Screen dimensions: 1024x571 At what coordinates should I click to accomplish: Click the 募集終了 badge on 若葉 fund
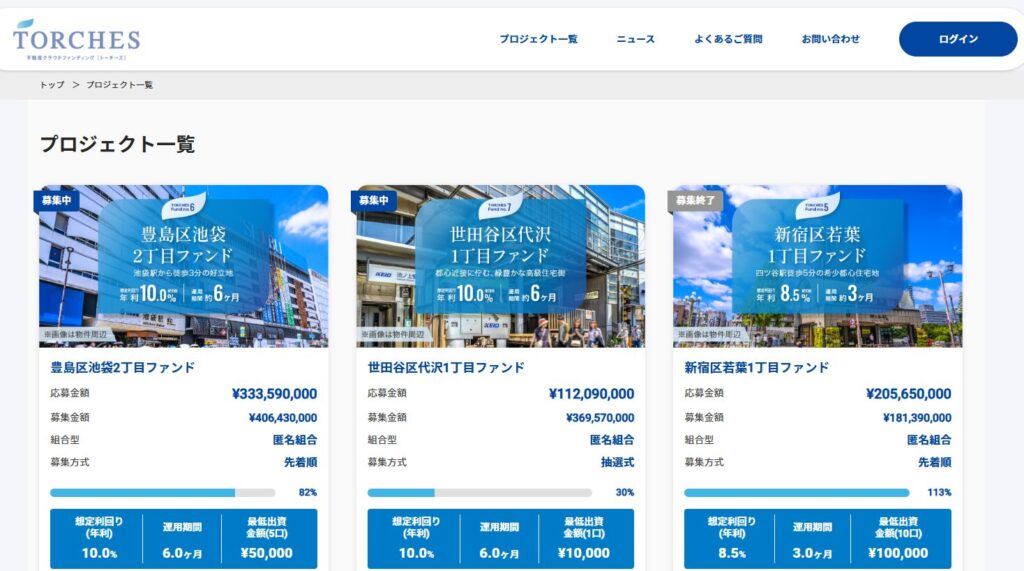(x=695, y=201)
